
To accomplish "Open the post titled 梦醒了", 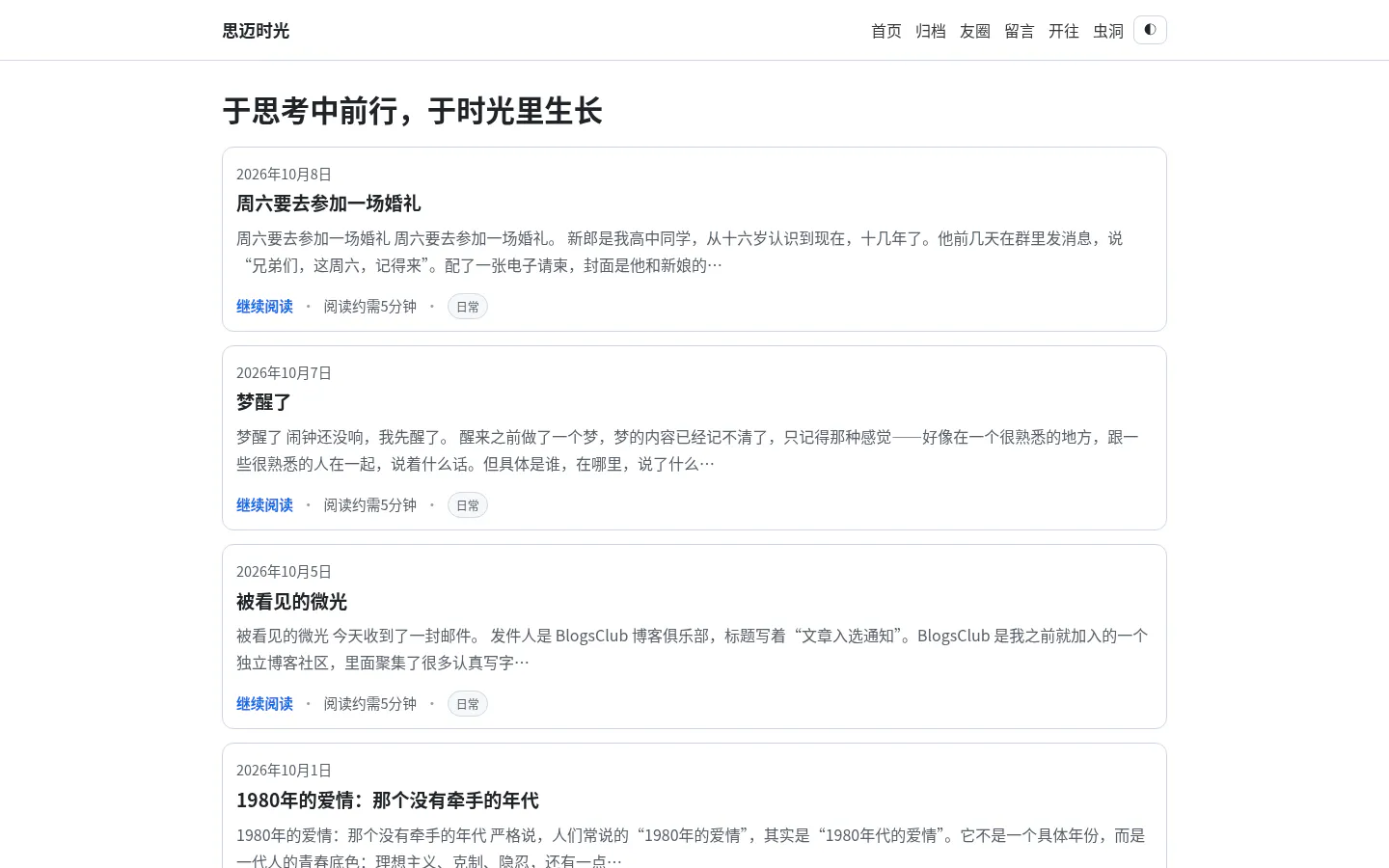I will point(263,402).
